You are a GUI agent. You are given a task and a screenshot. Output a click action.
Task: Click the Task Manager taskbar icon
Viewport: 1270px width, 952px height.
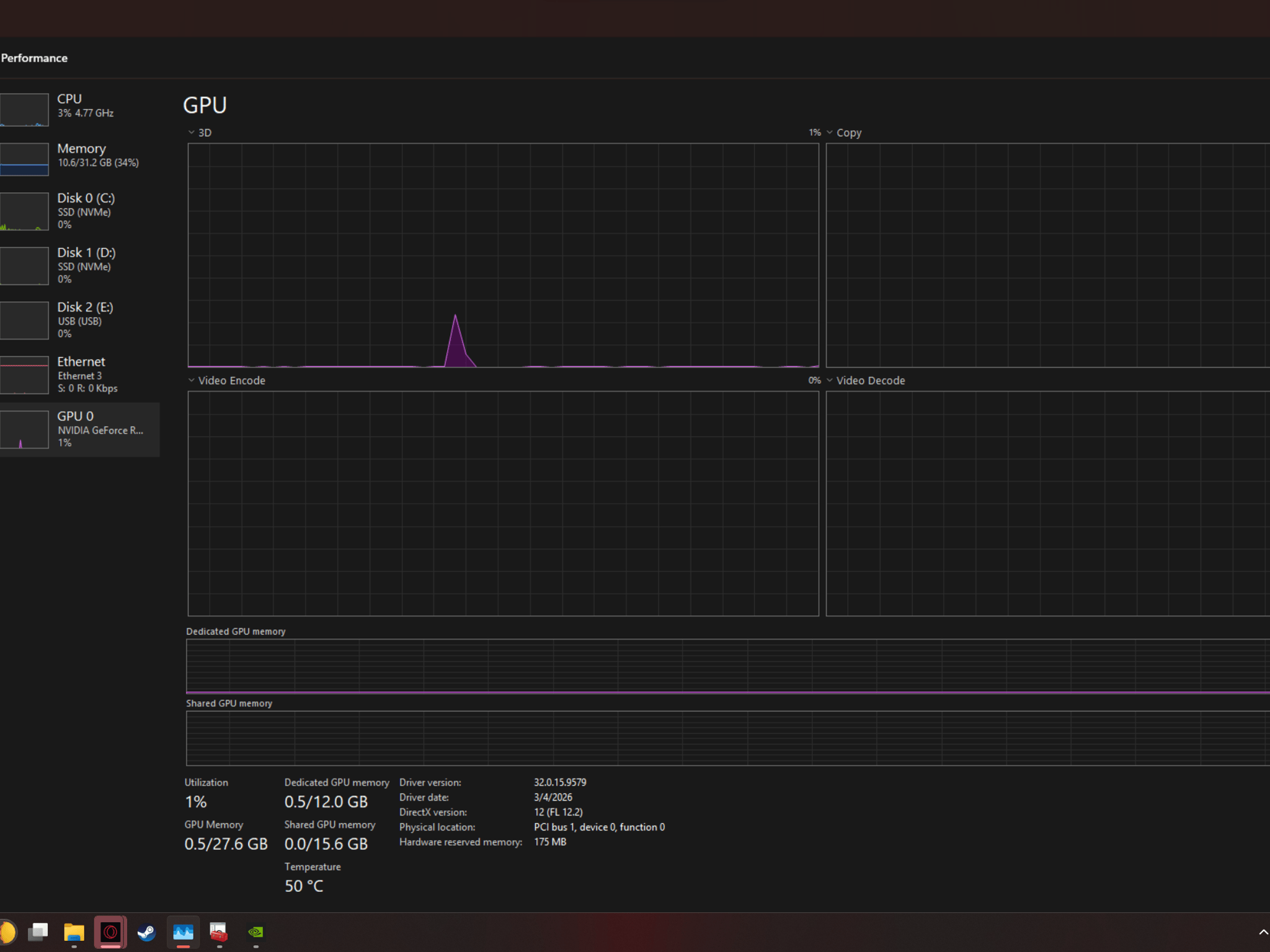[183, 932]
